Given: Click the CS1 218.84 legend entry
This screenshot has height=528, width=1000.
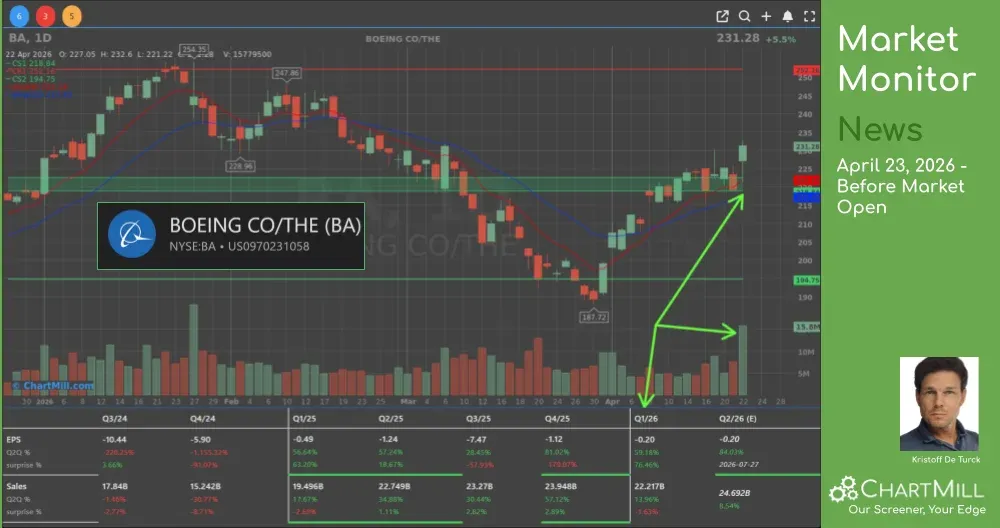Looking at the screenshot, I should pyautogui.click(x=31, y=63).
